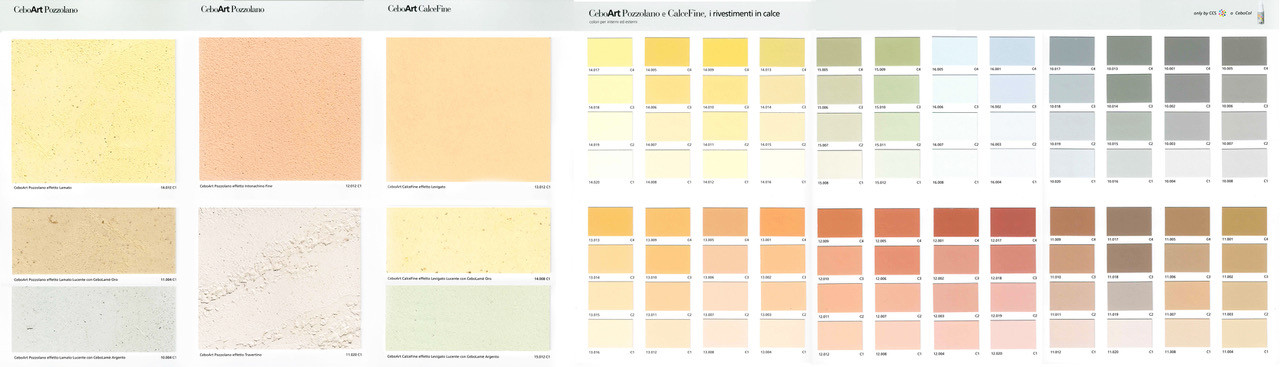The height and width of the screenshot is (367, 1280).
Task: Pick swatch 14.006 C3
Action: click(x=668, y=89)
